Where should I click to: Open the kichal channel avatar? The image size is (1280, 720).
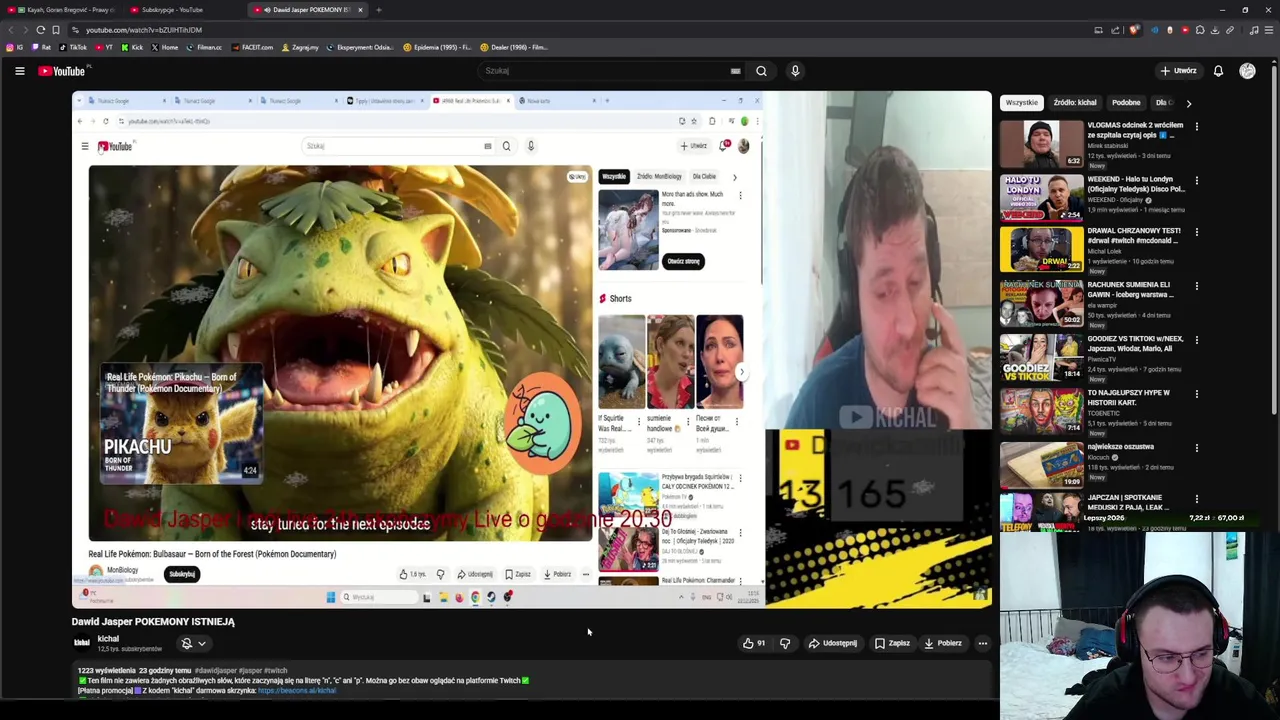82,643
